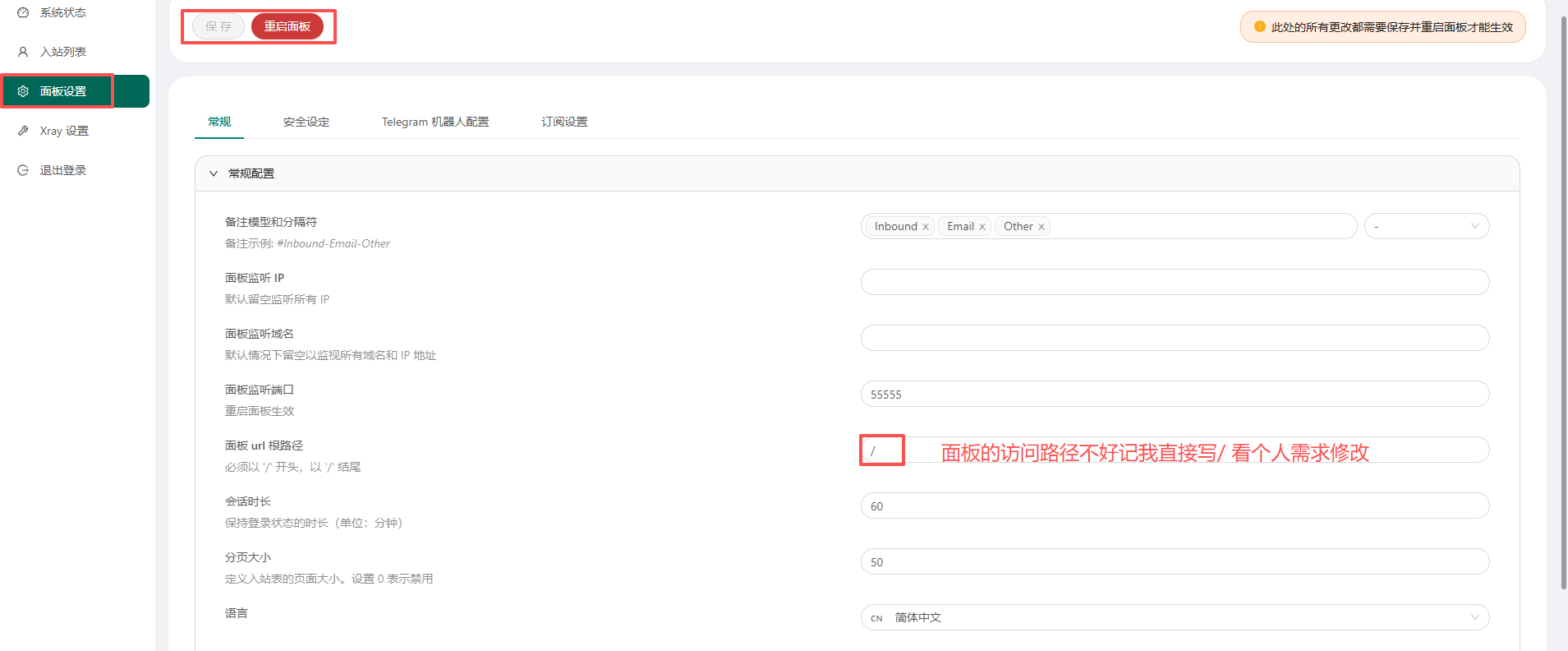Switch to the 安全设定 tab
The height and width of the screenshot is (651, 1568).
(306, 122)
